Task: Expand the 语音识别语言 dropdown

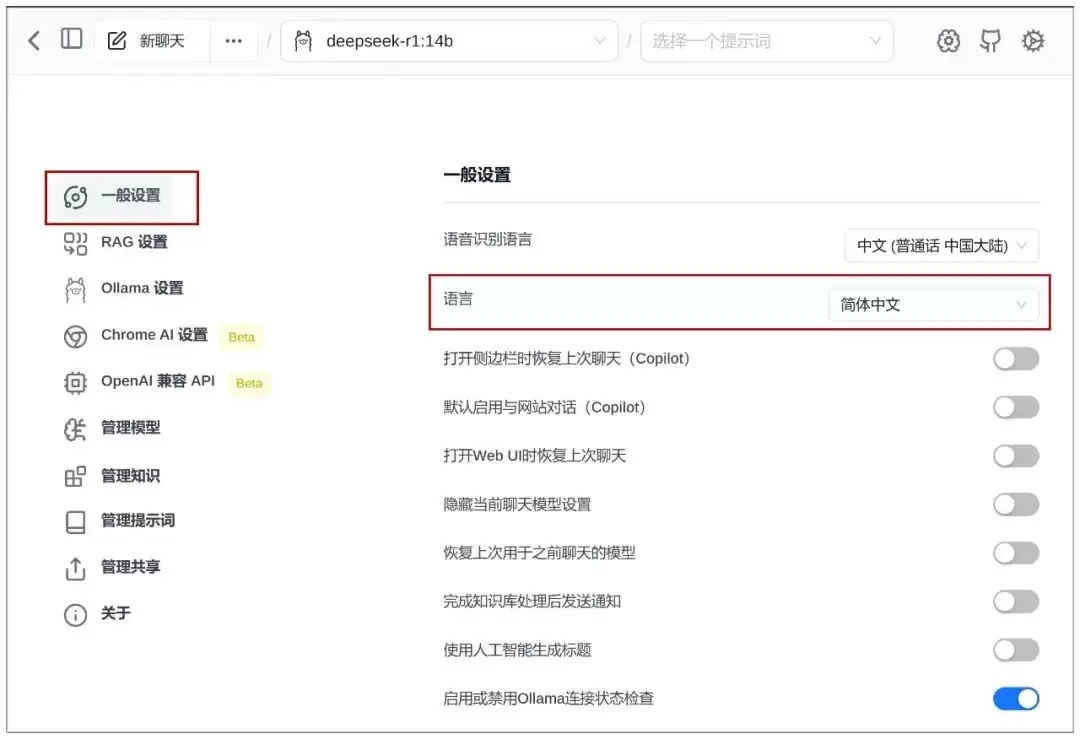Action: tap(941, 245)
